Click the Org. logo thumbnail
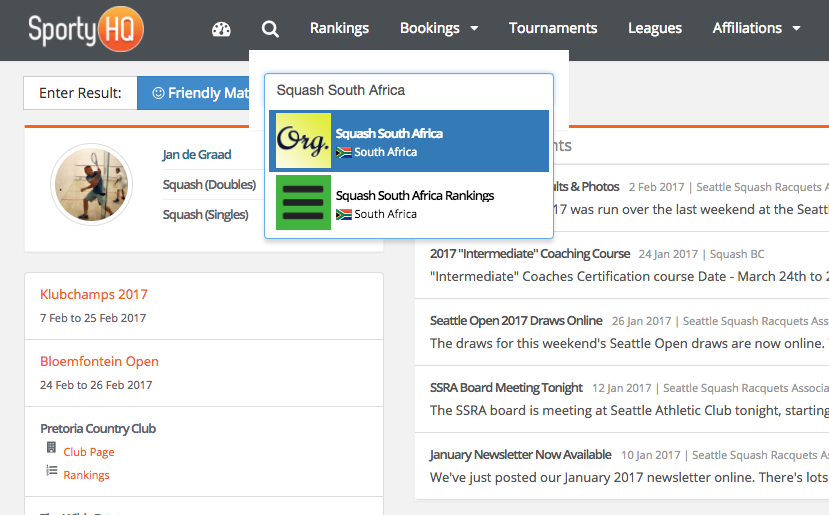 coord(303,141)
